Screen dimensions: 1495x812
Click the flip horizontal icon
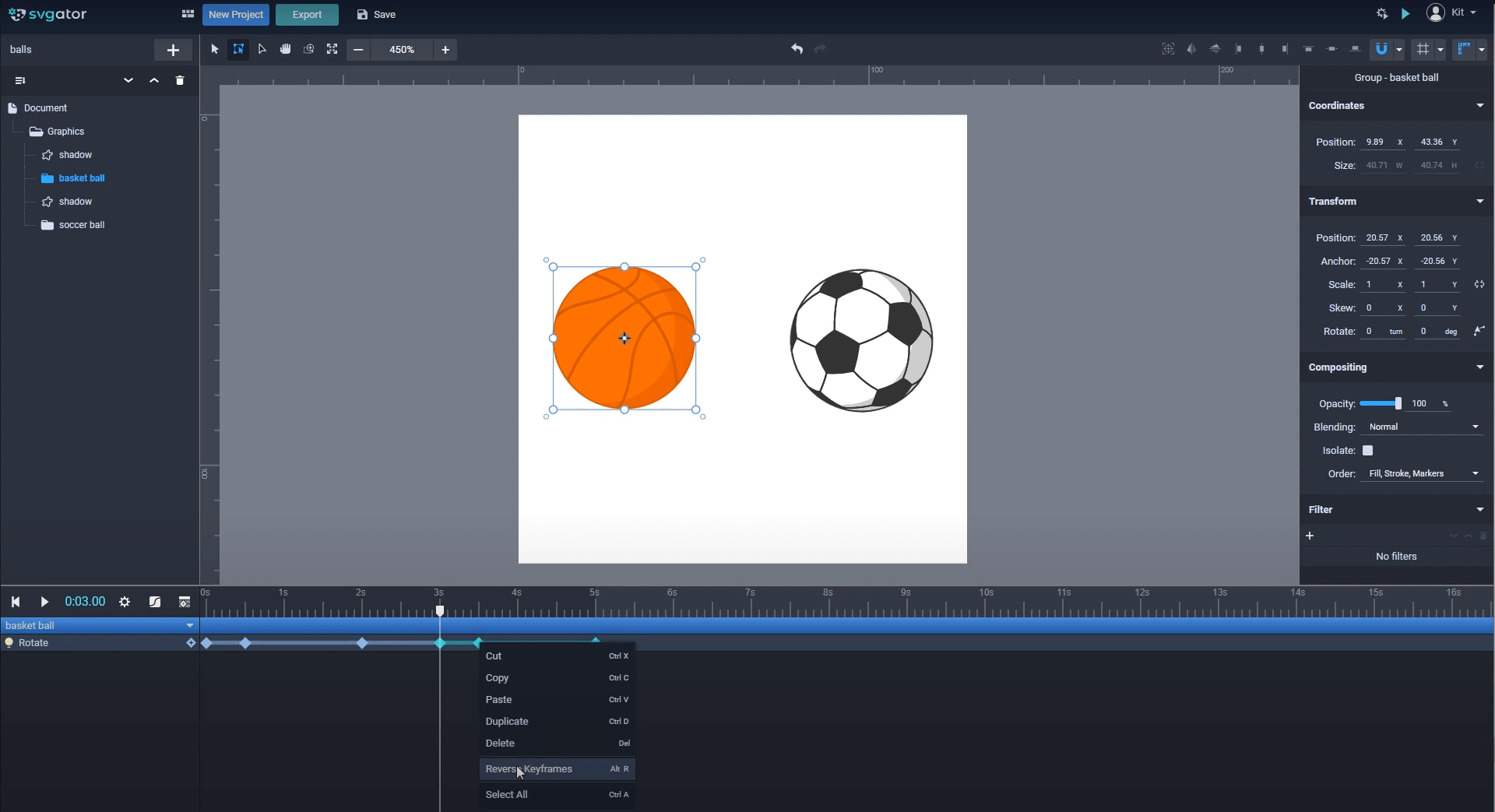(x=1191, y=49)
